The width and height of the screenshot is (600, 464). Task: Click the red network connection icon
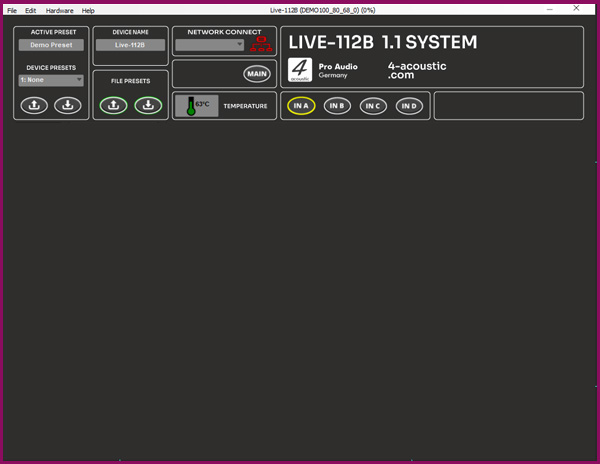click(261, 44)
